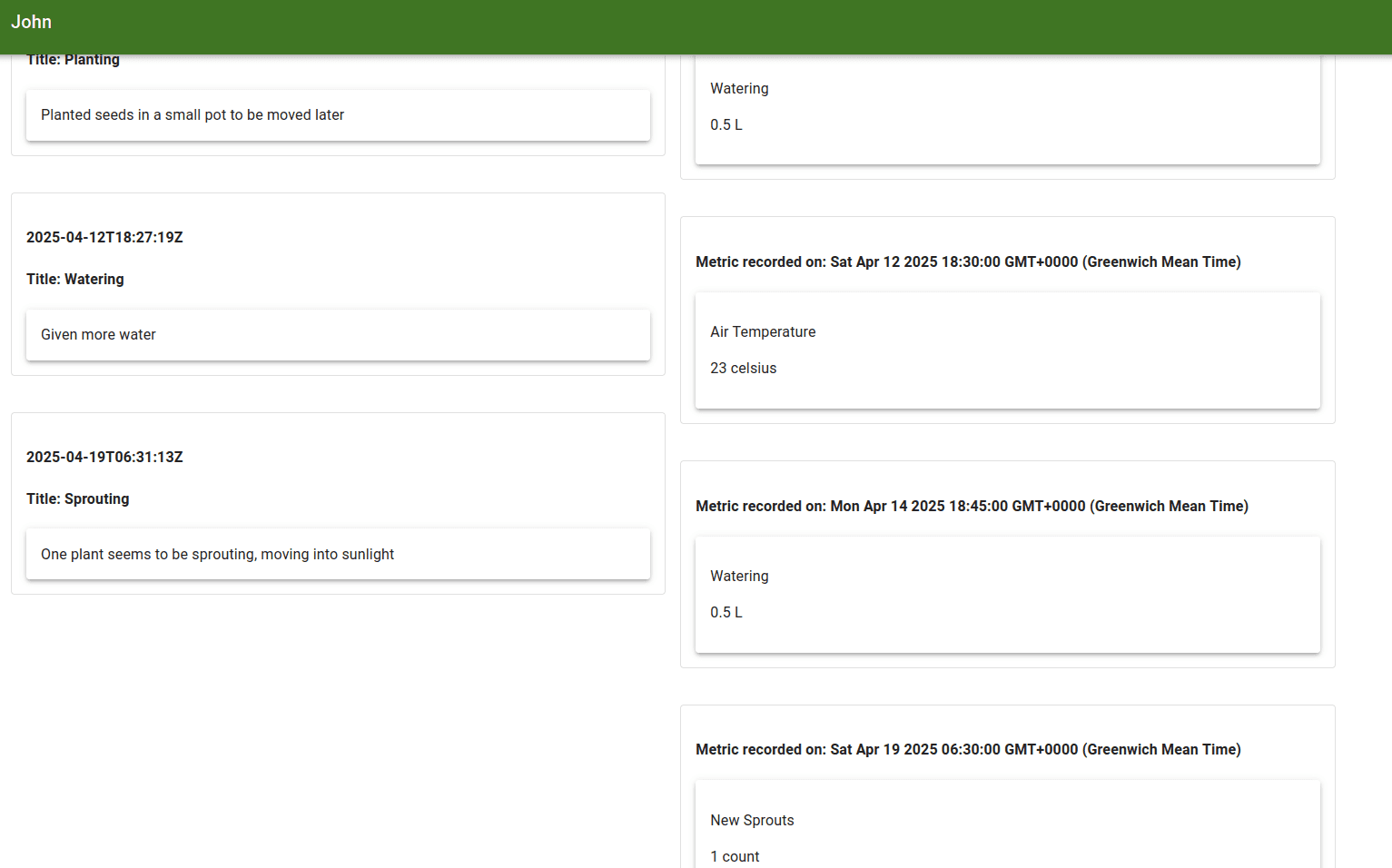Select the 'Air Temperature' metric label
Screen dimensions: 1392x868
(x=763, y=331)
